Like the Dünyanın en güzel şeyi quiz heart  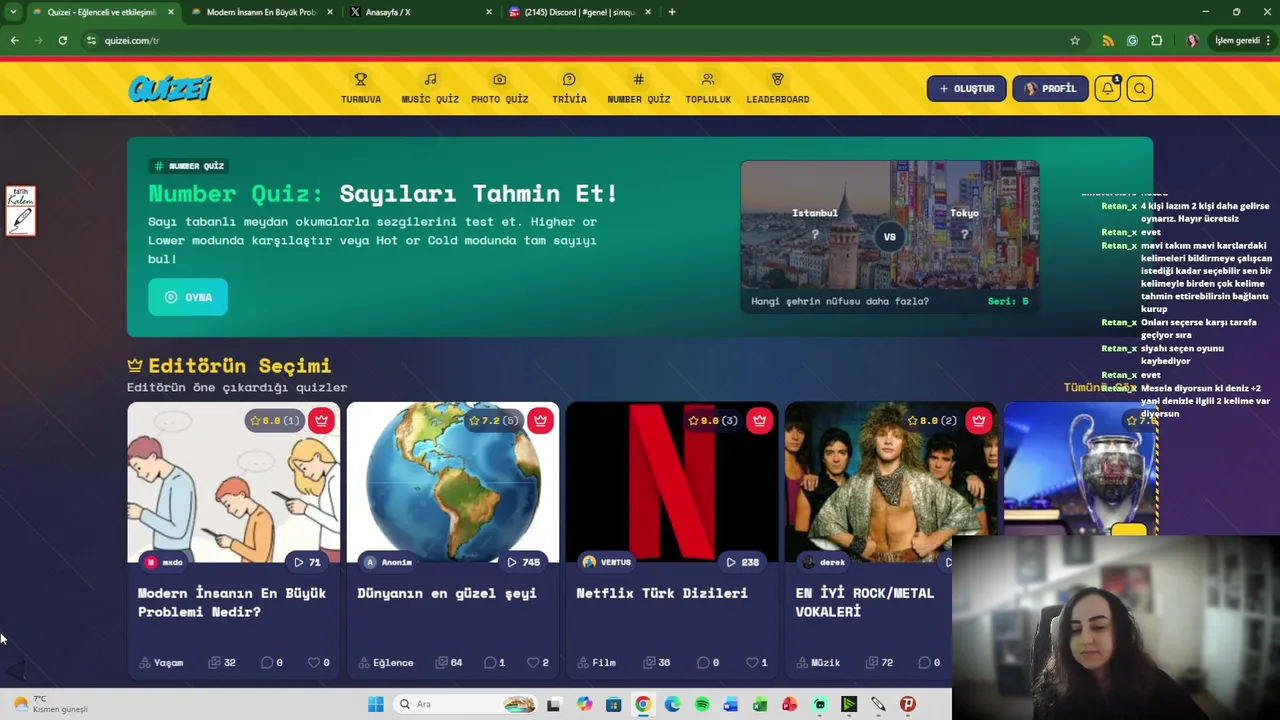pos(533,662)
